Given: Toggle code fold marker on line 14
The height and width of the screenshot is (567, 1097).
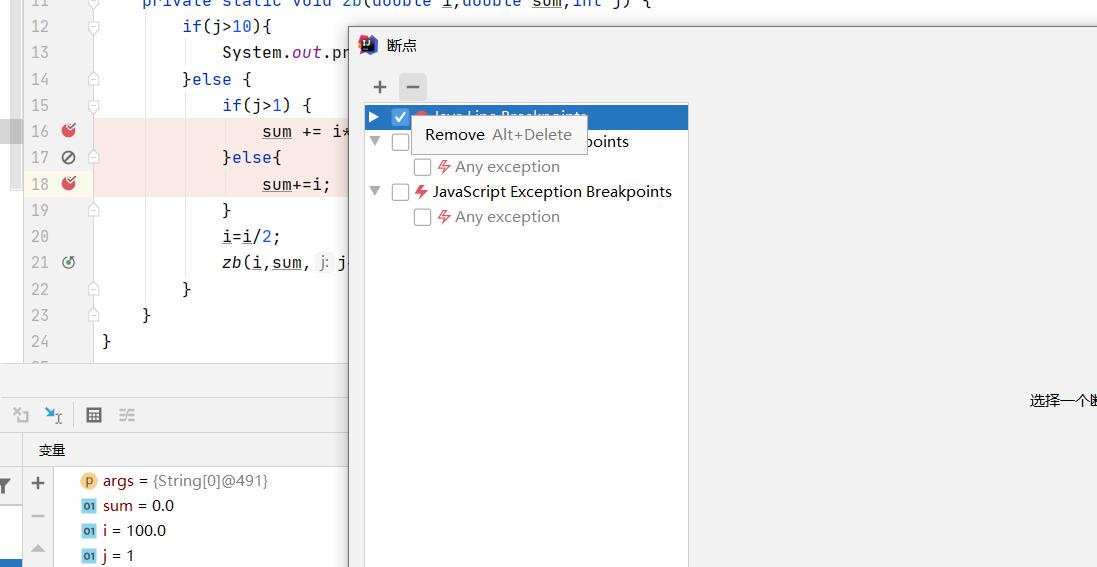Looking at the screenshot, I should click(94, 79).
